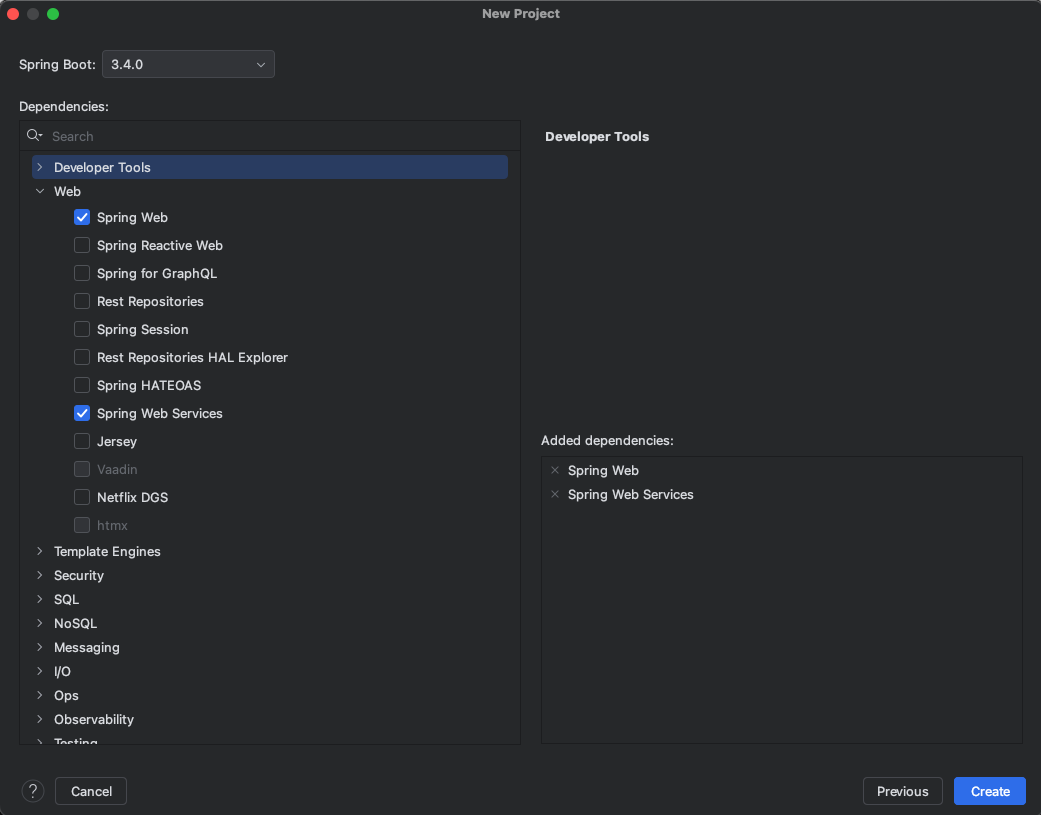Screen dimensions: 1041x815
Task: Expand the Developer Tools category chevron
Action: (x=40, y=167)
